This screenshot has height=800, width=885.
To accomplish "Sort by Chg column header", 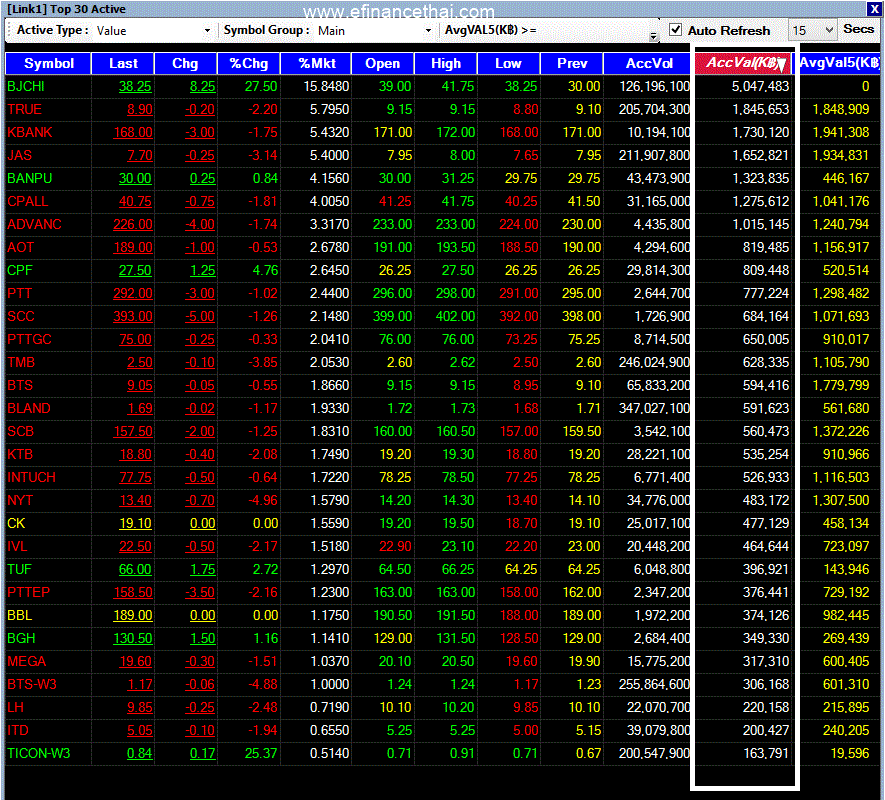I will [x=185, y=63].
